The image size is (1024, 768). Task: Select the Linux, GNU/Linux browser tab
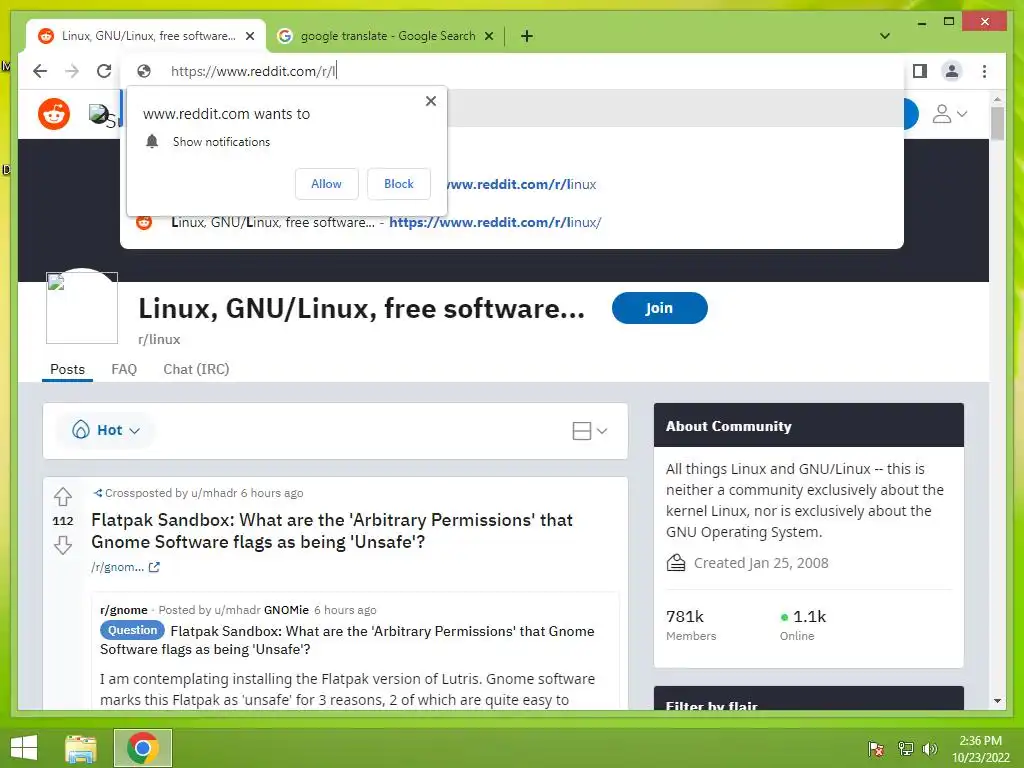tap(147, 36)
